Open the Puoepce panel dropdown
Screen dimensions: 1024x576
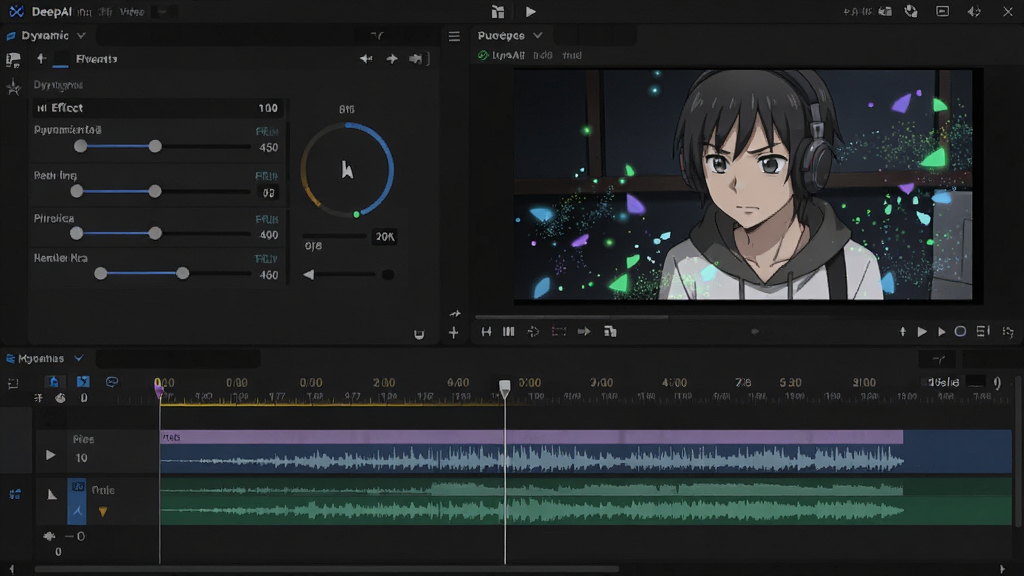click(x=537, y=35)
